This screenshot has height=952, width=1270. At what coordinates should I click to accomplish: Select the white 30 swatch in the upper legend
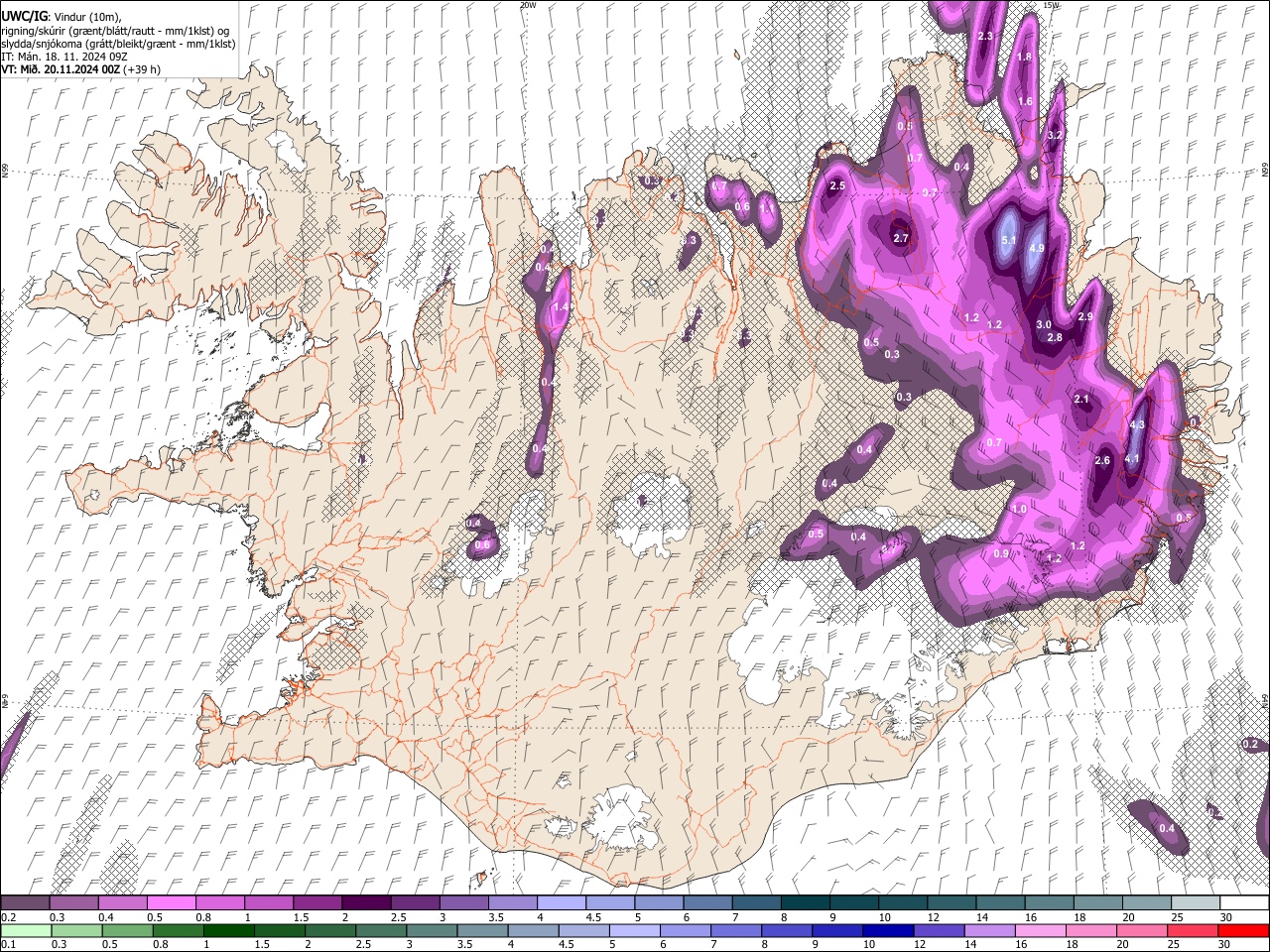1244,903
